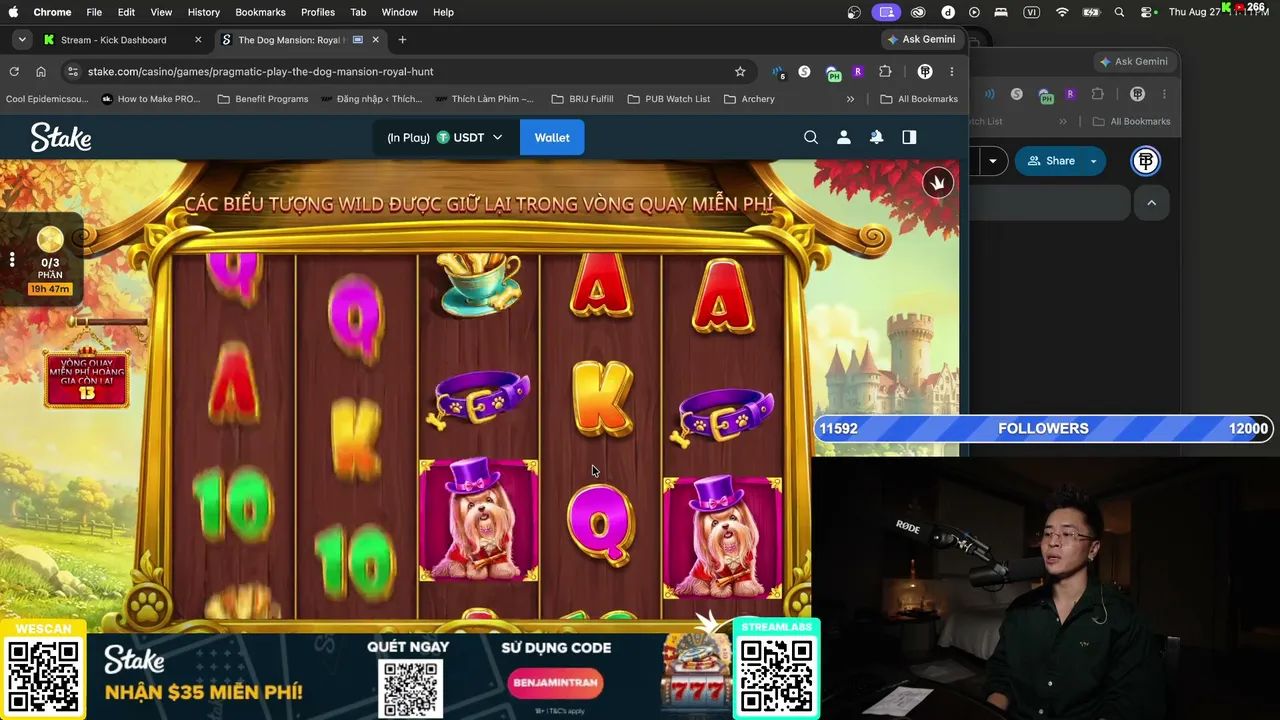Open the Window menu
The height and width of the screenshot is (720, 1280).
pyautogui.click(x=399, y=12)
